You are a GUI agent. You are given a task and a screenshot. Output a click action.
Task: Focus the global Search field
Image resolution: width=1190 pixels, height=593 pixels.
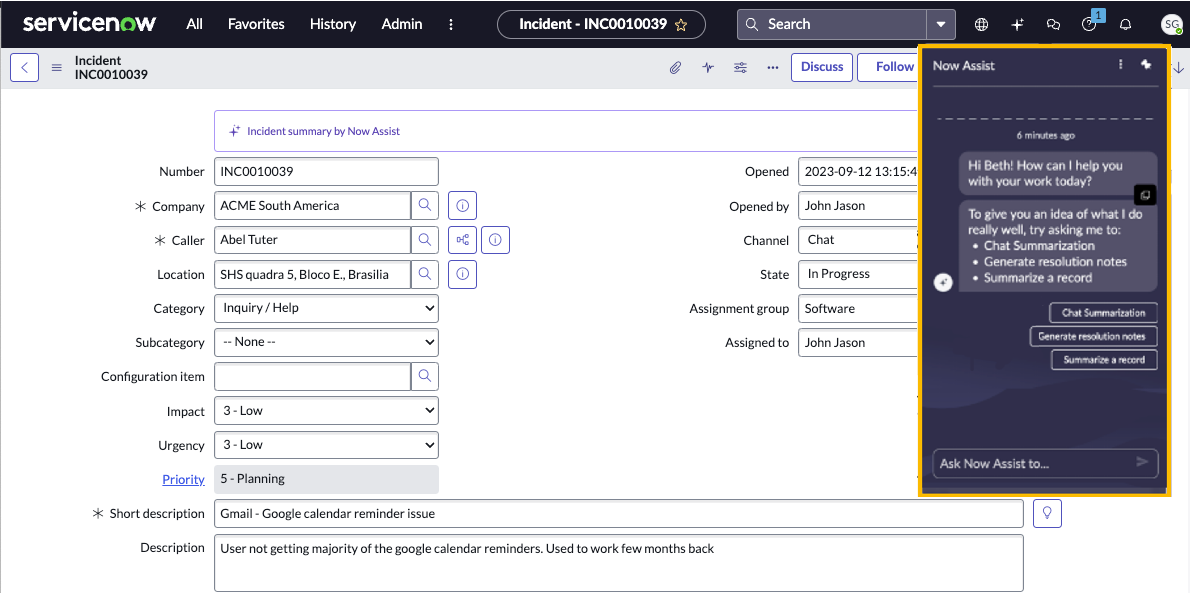coord(832,24)
